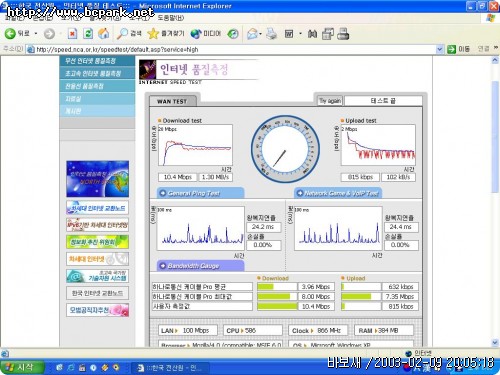This screenshot has width=500, height=375.
Task: Select the WAN TEST tab
Action: pyautogui.click(x=172, y=101)
